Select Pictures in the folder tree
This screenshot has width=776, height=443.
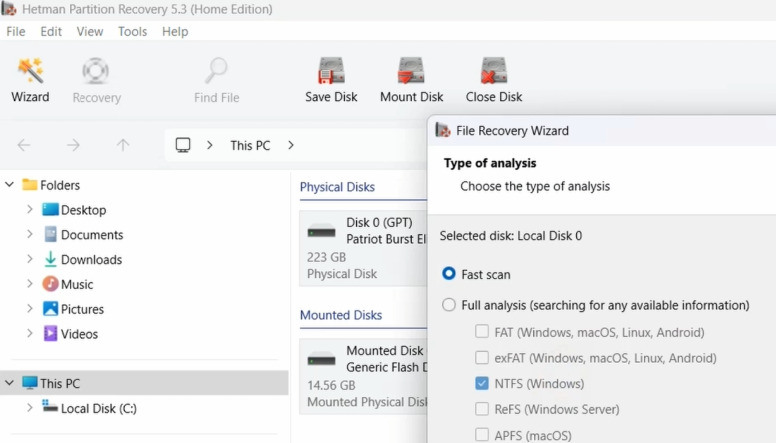pos(82,309)
